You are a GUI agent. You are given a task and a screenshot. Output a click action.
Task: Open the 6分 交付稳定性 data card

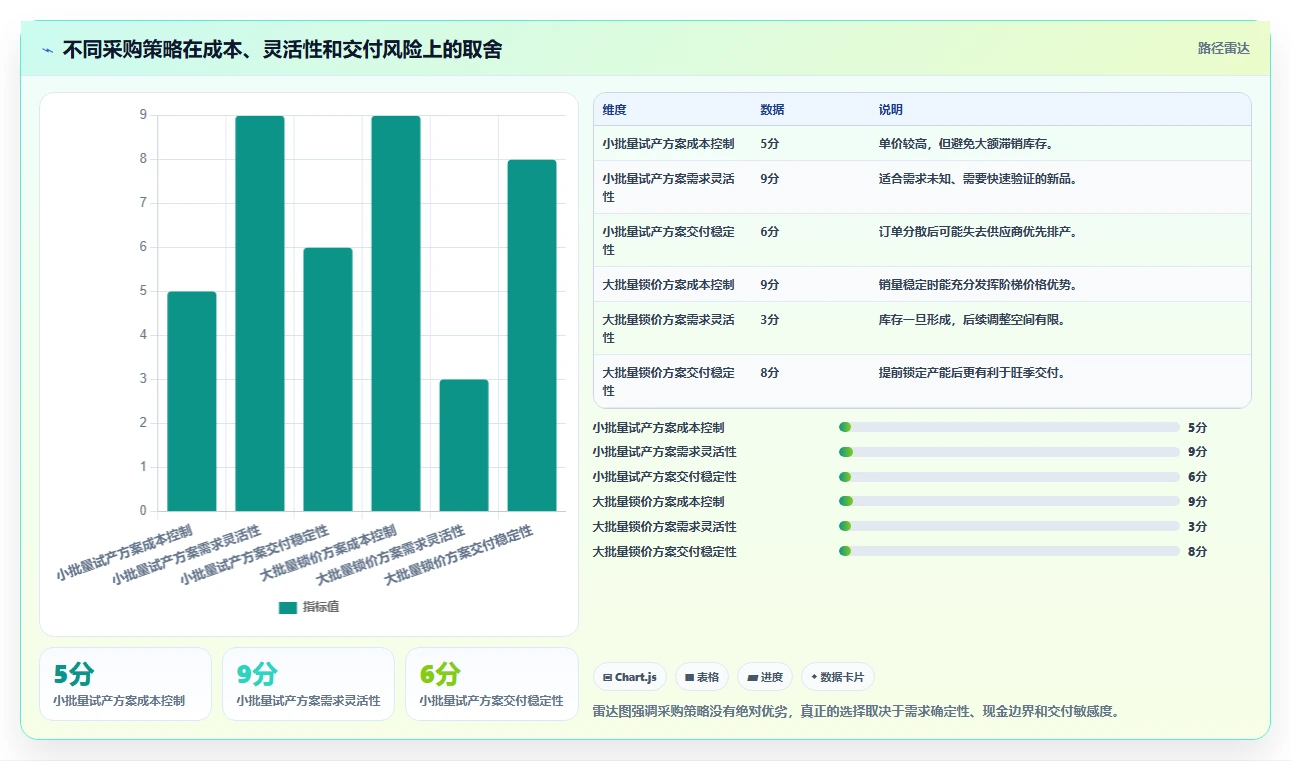point(492,684)
